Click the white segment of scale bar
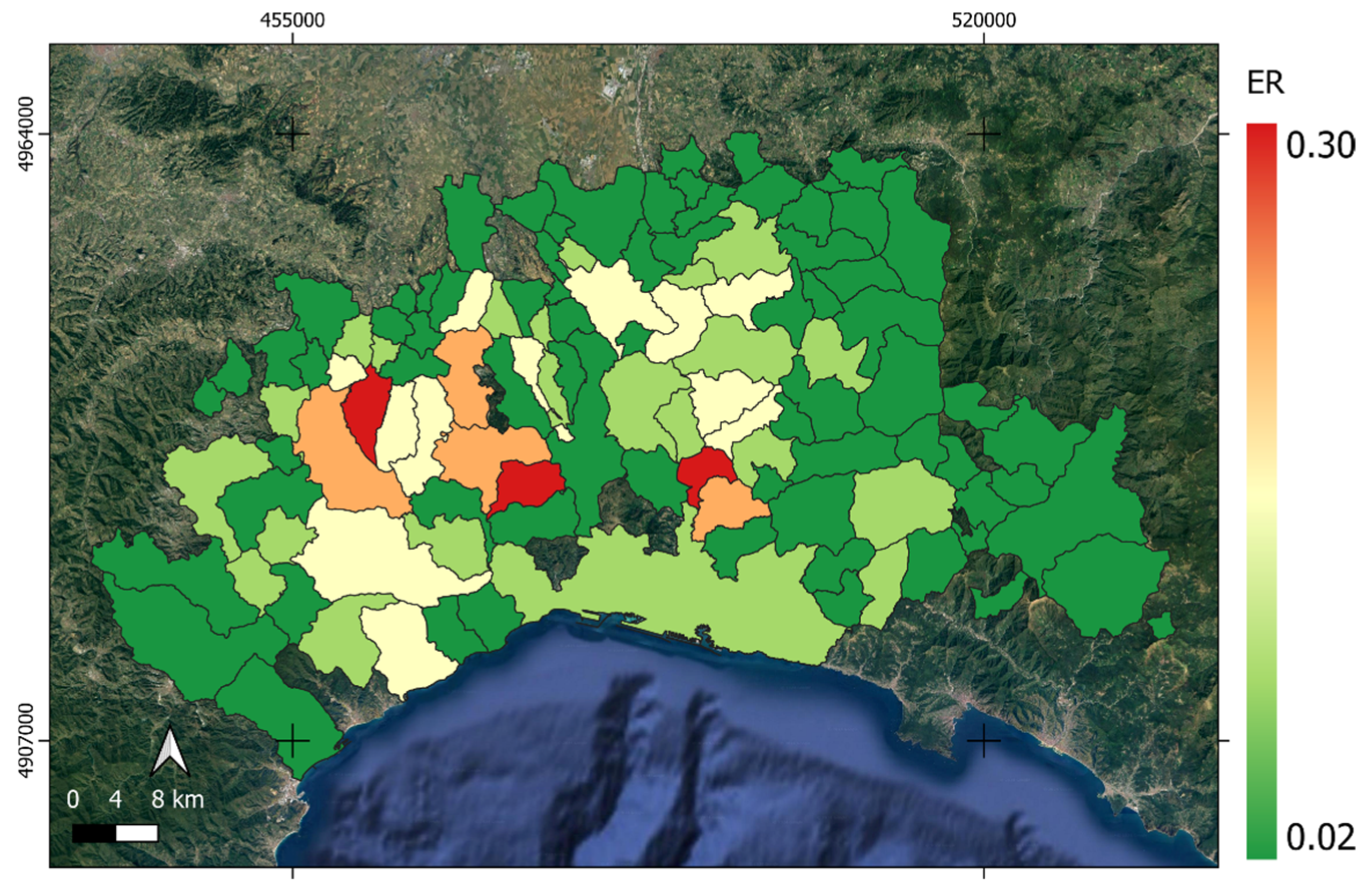Image resolution: width=1367 pixels, height=896 pixels. click(136, 833)
